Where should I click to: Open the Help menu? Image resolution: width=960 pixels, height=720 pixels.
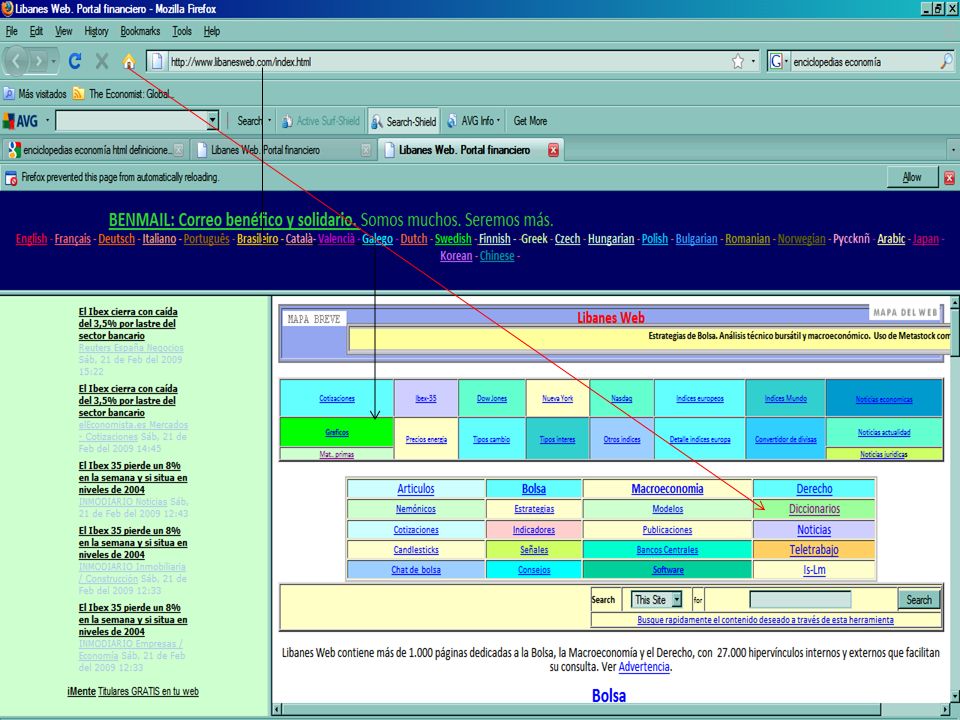(212, 31)
